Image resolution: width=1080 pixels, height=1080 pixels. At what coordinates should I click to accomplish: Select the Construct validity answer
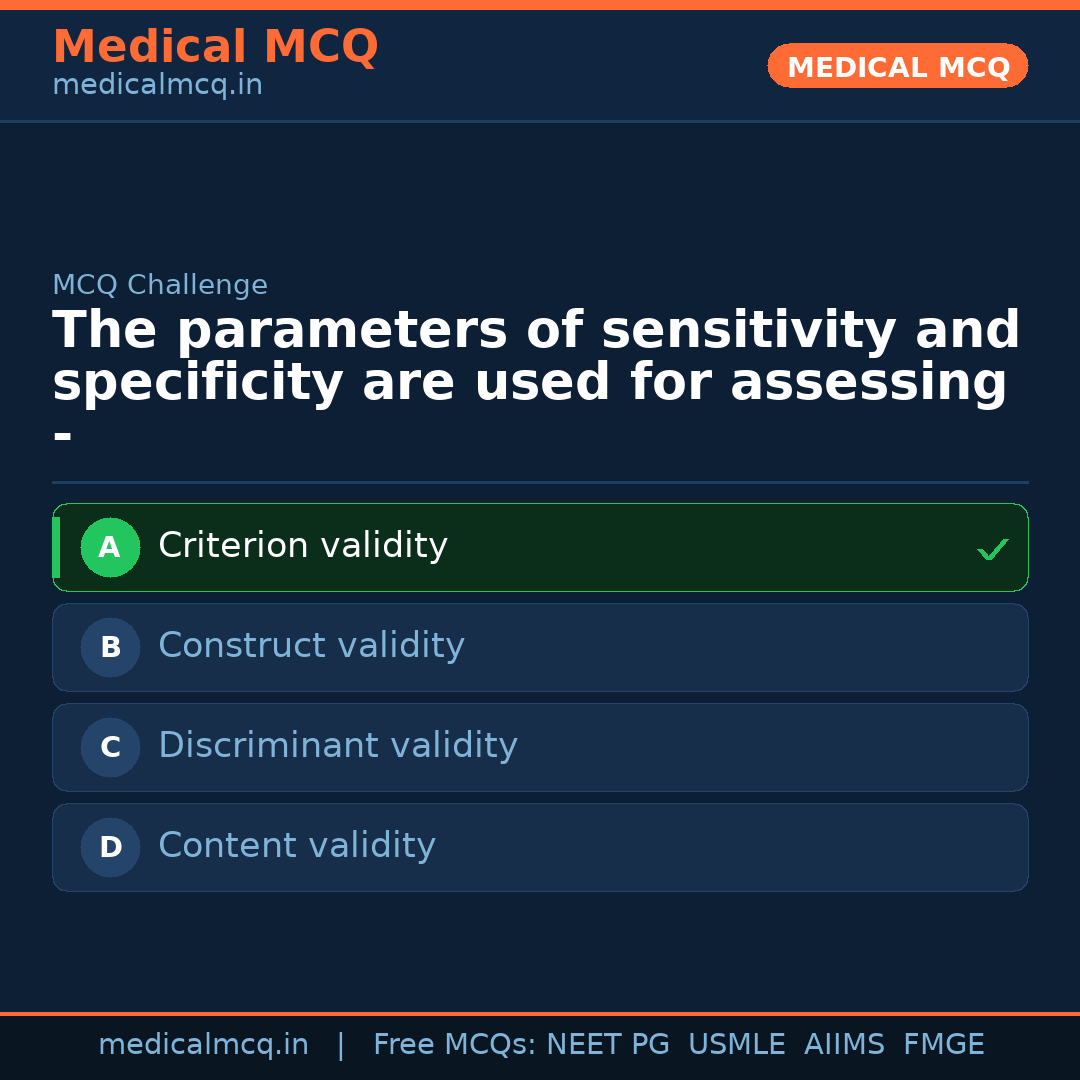pos(311,646)
